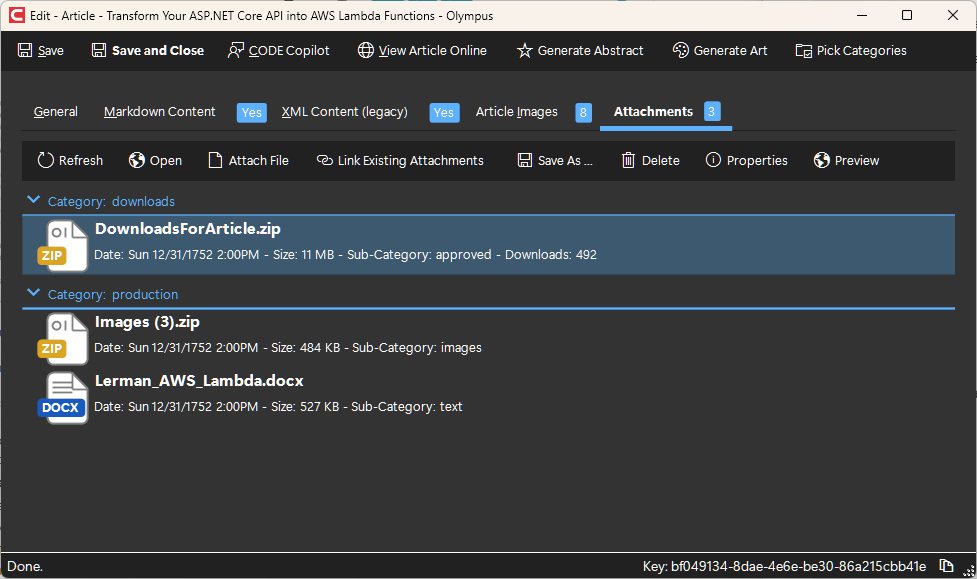The image size is (977, 579).
Task: Switch to the Article Images tab
Action: pyautogui.click(x=517, y=112)
